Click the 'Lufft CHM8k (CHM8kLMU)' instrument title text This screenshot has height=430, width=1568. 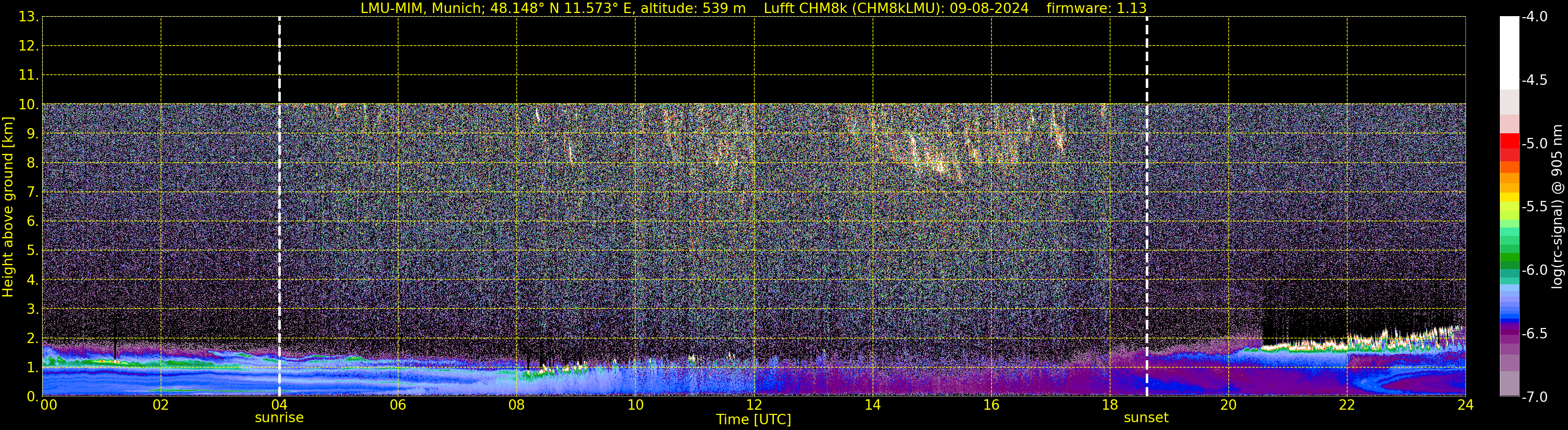click(853, 8)
